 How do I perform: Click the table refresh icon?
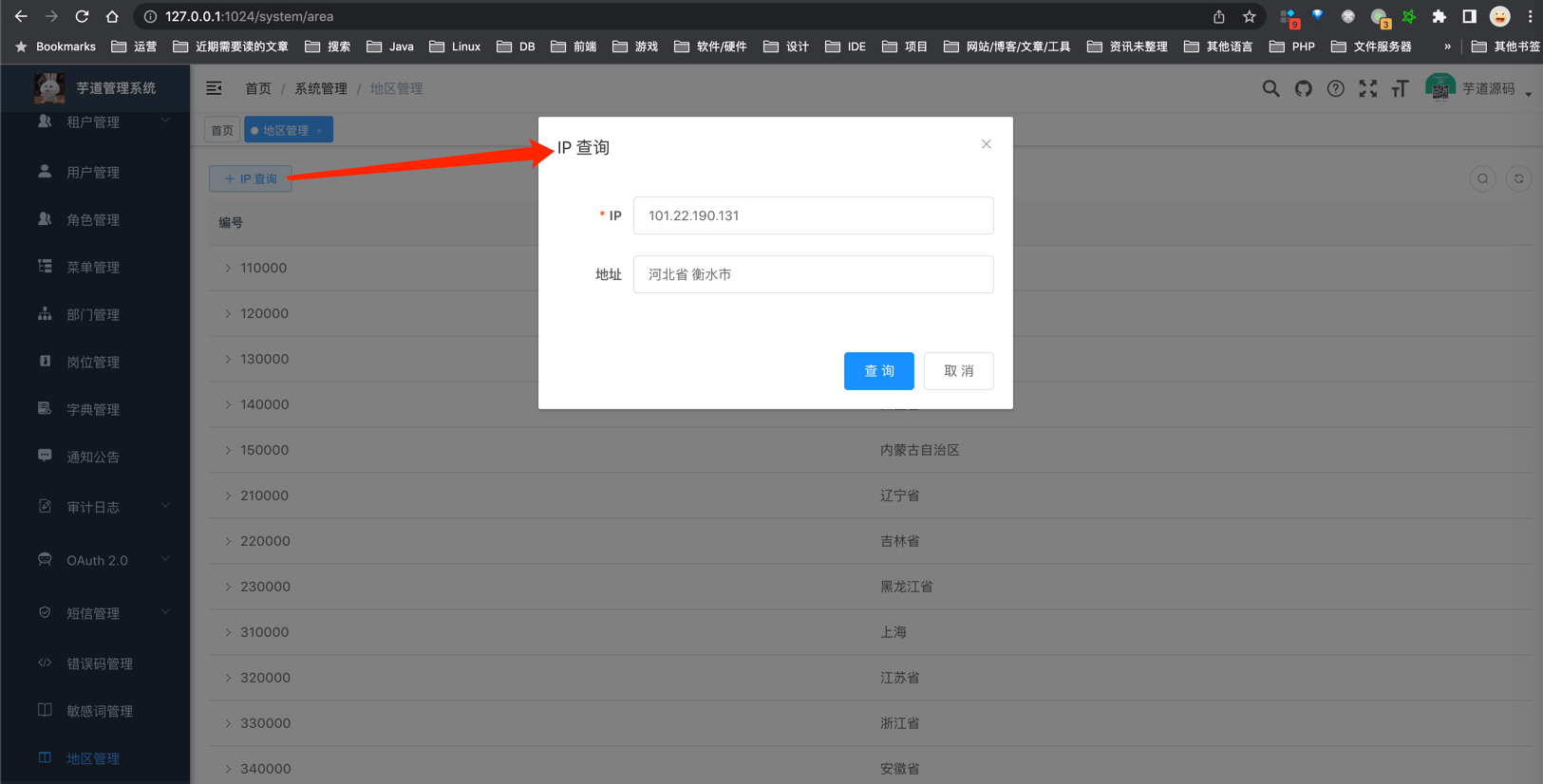[1518, 178]
